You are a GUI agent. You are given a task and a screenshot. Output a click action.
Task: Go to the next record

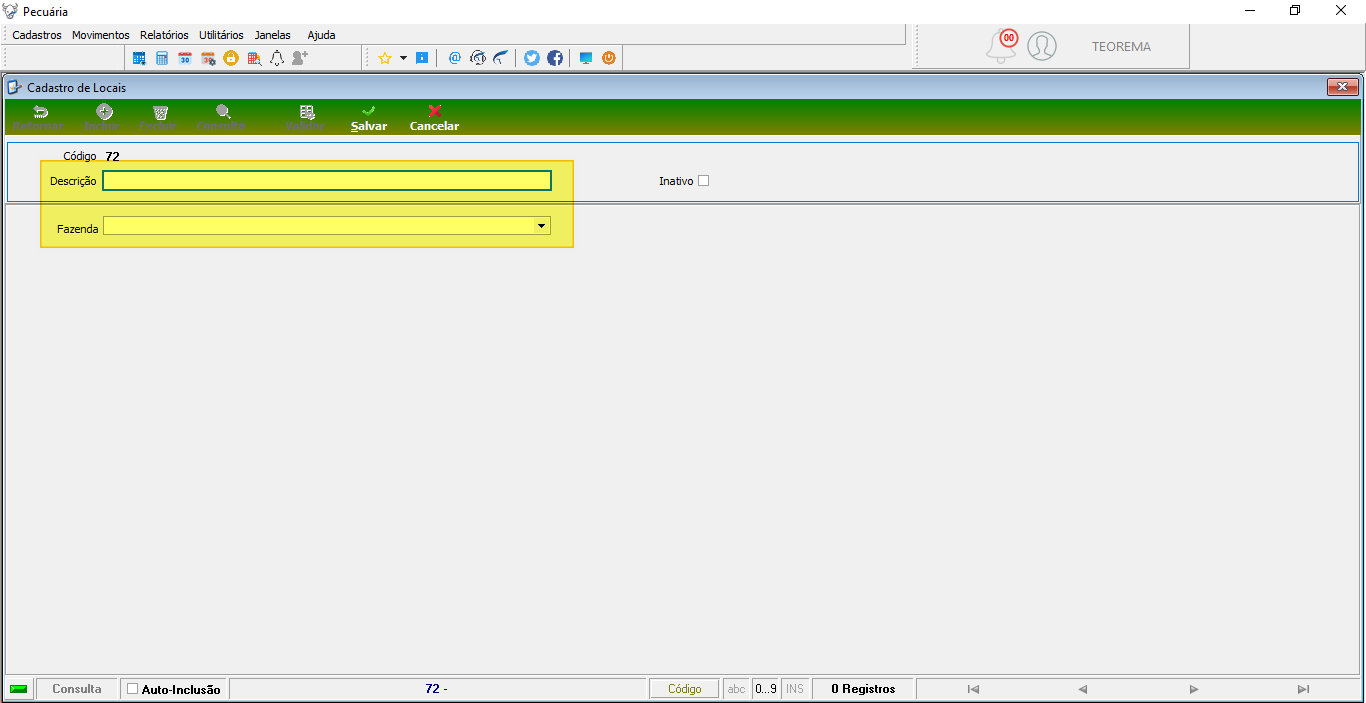coord(1193,689)
